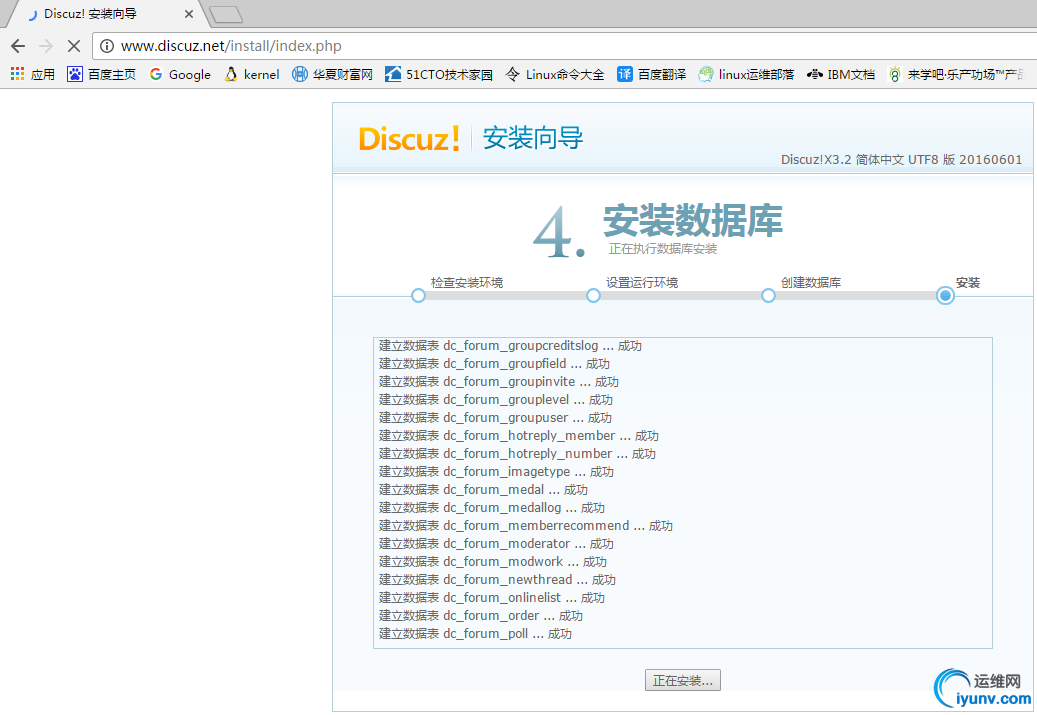Click the dc_forum_grouplevel log line
This screenshot has height=715, width=1037.
tap(495, 400)
